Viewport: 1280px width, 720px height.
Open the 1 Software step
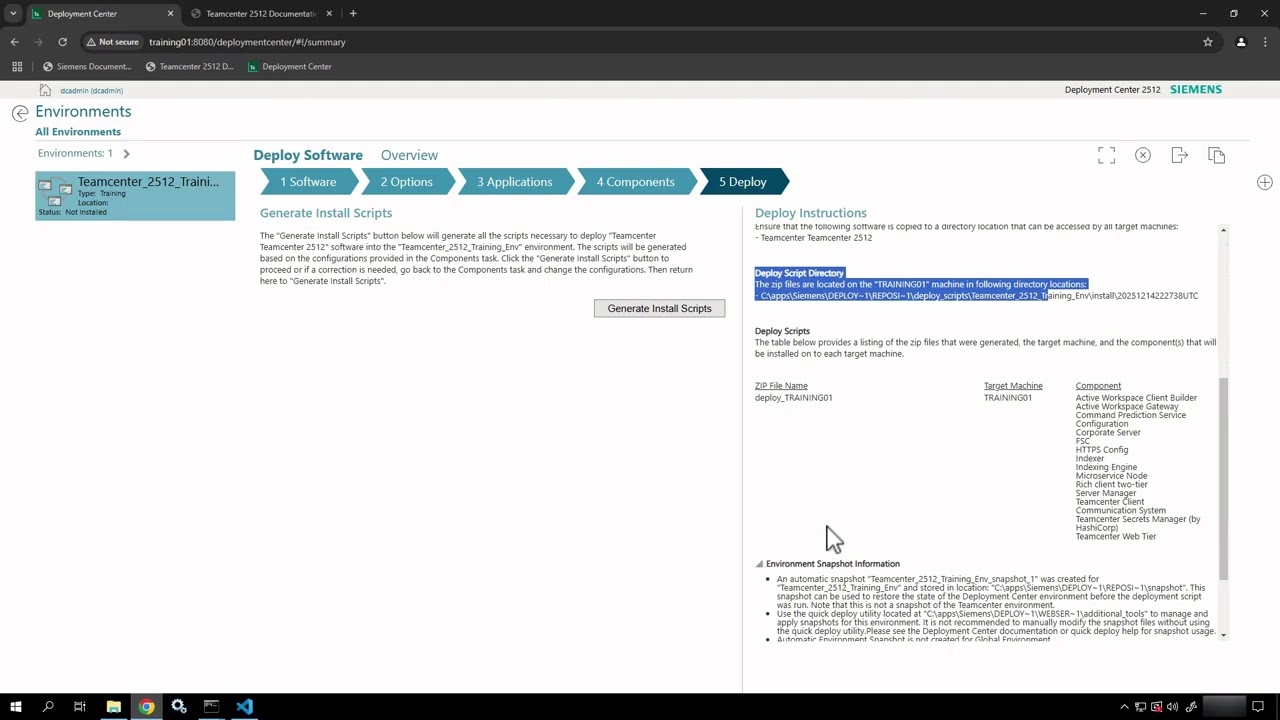[x=308, y=182]
